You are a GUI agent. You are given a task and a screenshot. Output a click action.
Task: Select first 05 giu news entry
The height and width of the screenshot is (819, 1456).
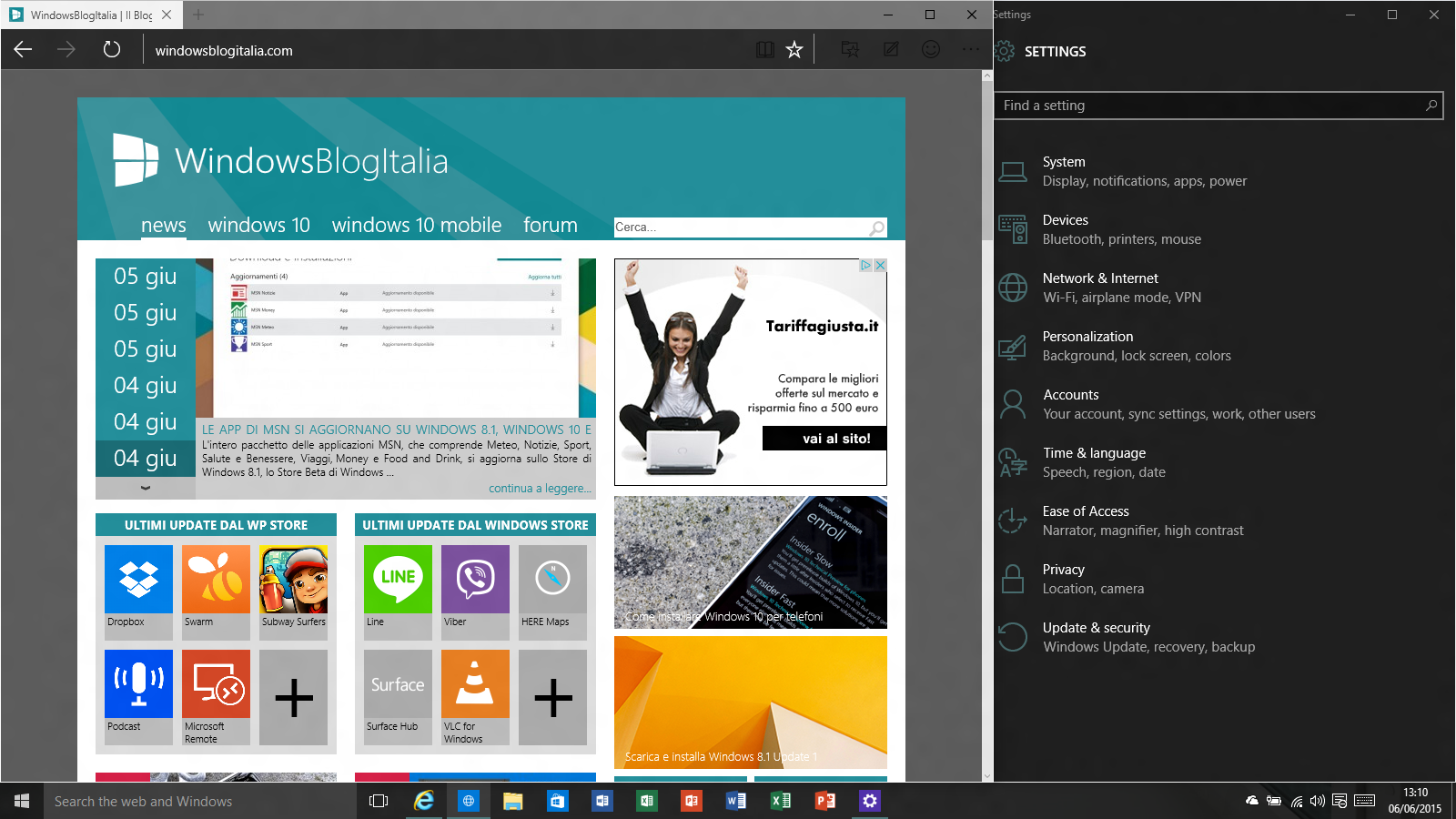[x=146, y=276]
